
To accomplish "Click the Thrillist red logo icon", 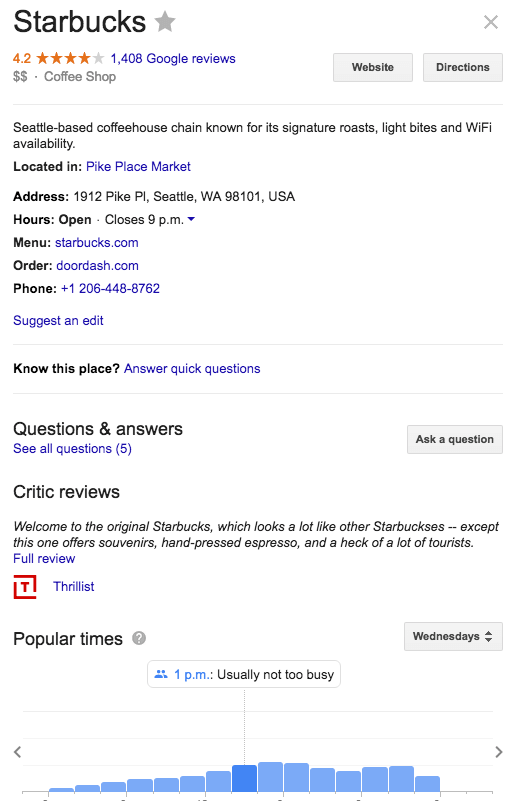I will tap(25, 586).
